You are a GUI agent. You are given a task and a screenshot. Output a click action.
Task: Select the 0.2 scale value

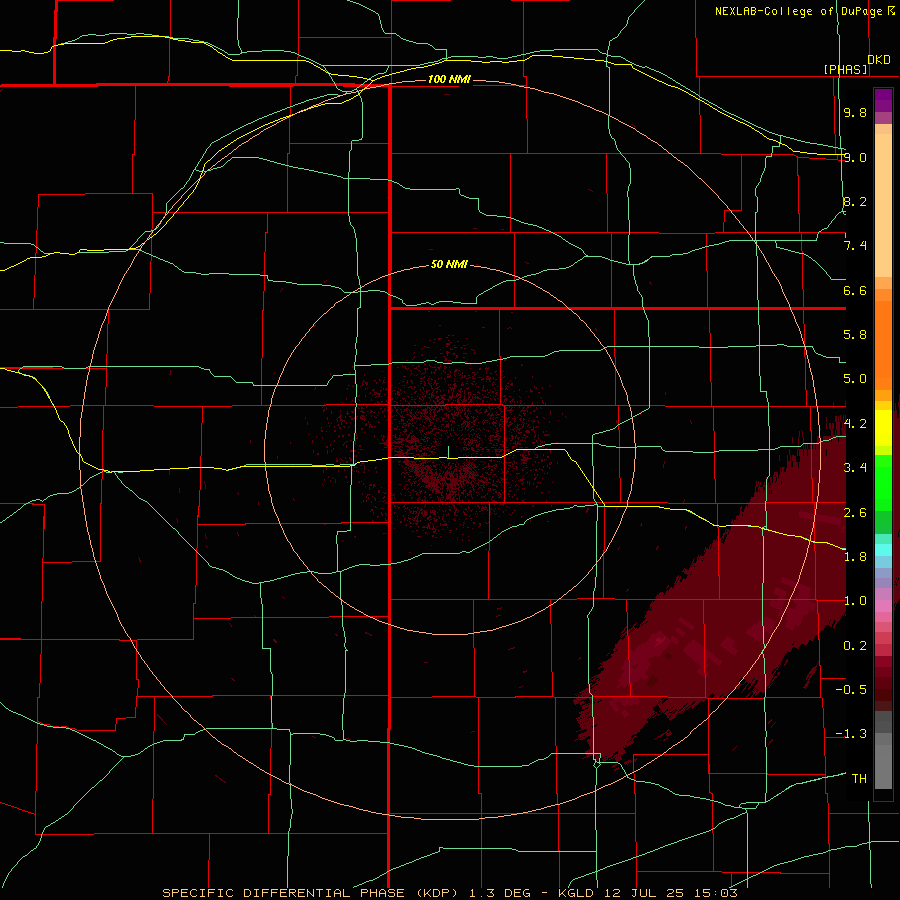click(855, 646)
